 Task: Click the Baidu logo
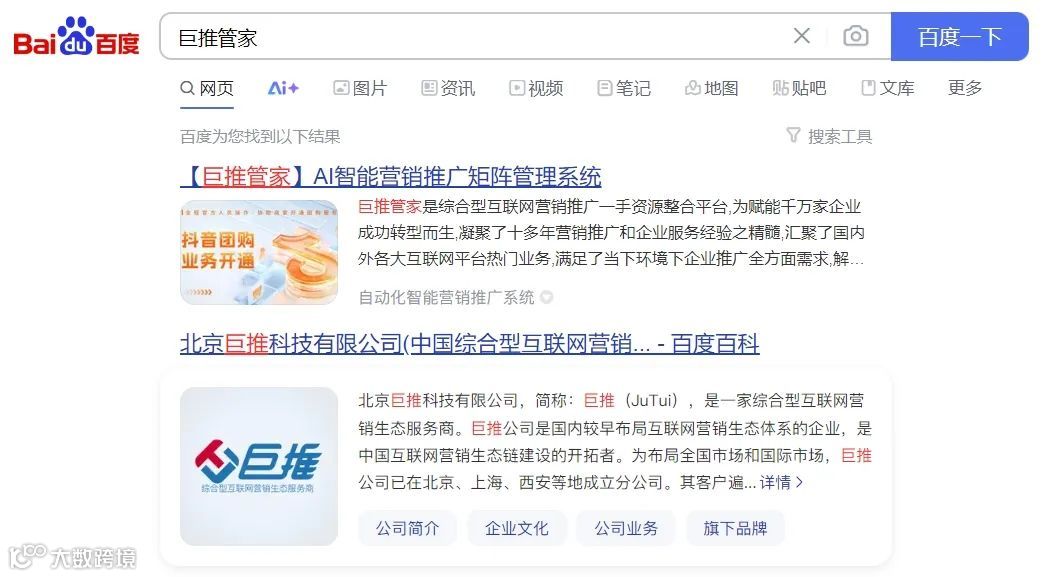click(76, 37)
